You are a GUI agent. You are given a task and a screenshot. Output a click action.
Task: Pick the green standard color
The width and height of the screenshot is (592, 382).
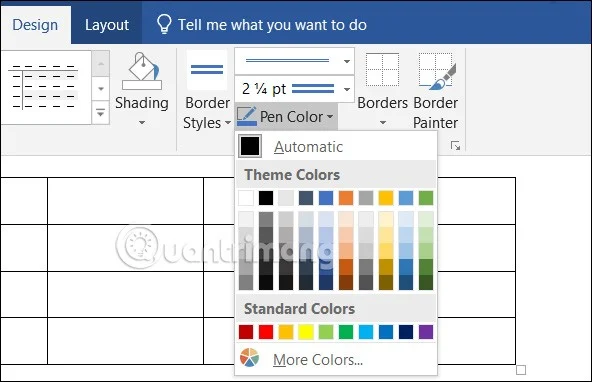point(346,332)
